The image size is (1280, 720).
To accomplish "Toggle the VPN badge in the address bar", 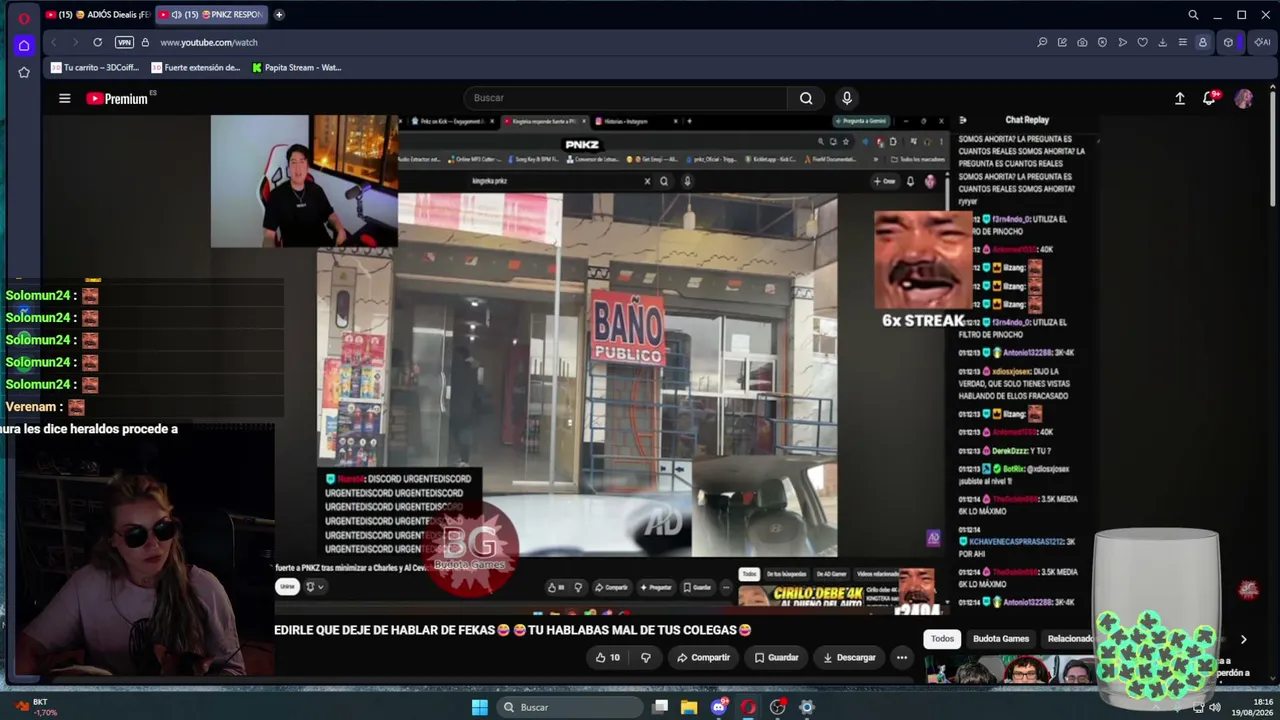I will 124,43.
